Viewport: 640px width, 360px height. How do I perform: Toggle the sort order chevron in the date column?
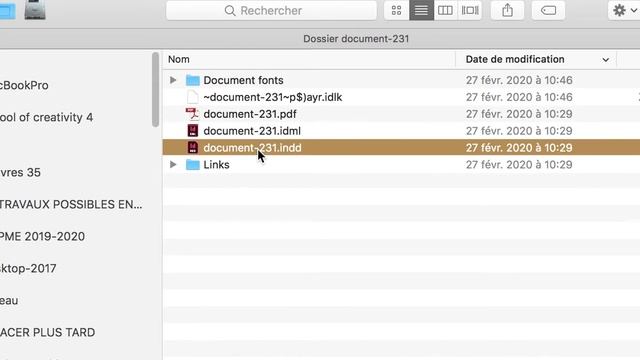(x=606, y=60)
